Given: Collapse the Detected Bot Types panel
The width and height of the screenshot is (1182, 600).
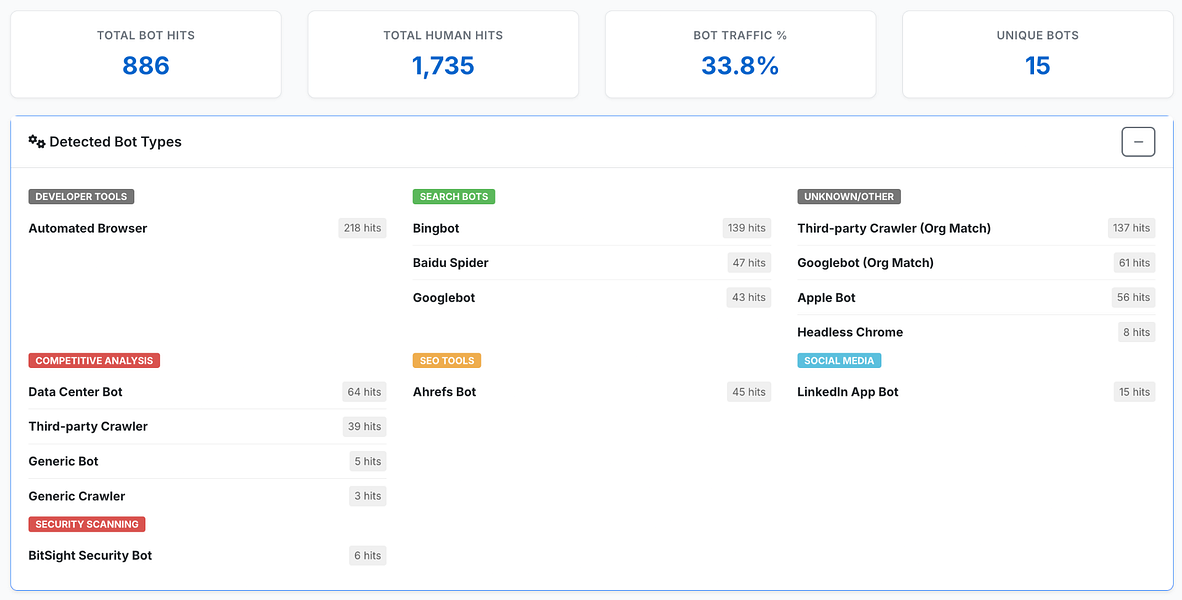Looking at the screenshot, I should [x=1137, y=141].
